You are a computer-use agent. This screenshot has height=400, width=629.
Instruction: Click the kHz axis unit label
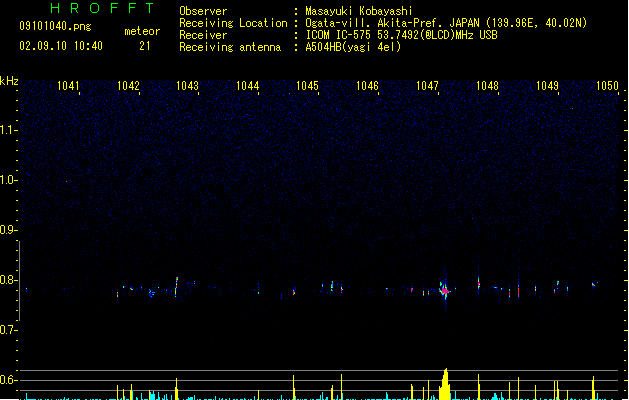[9, 81]
